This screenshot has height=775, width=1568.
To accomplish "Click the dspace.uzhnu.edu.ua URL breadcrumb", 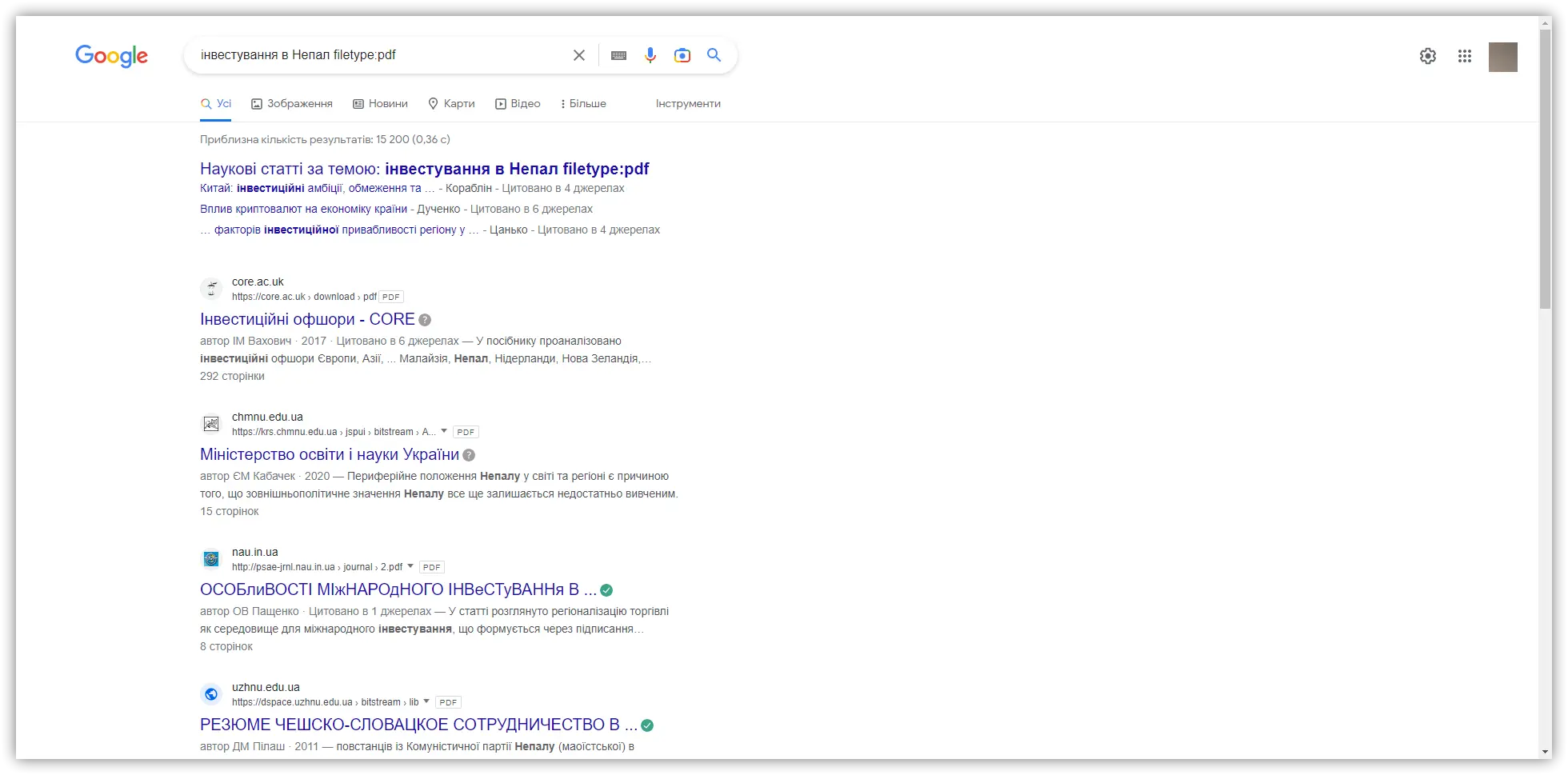I will pyautogui.click(x=325, y=702).
